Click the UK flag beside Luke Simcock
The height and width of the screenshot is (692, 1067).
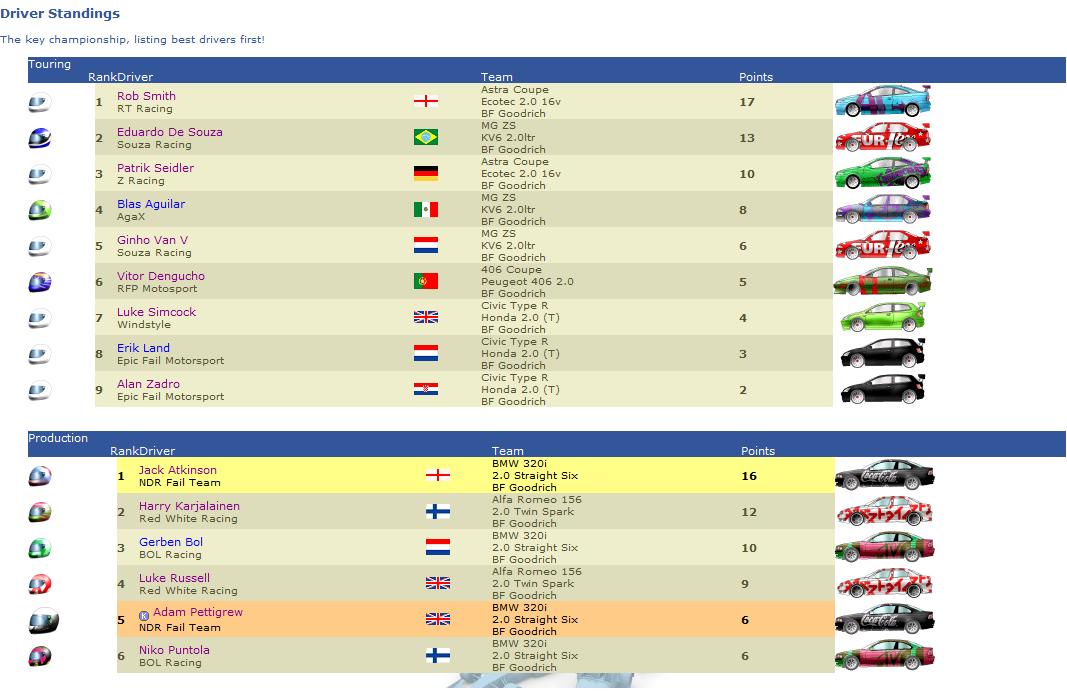pos(426,317)
